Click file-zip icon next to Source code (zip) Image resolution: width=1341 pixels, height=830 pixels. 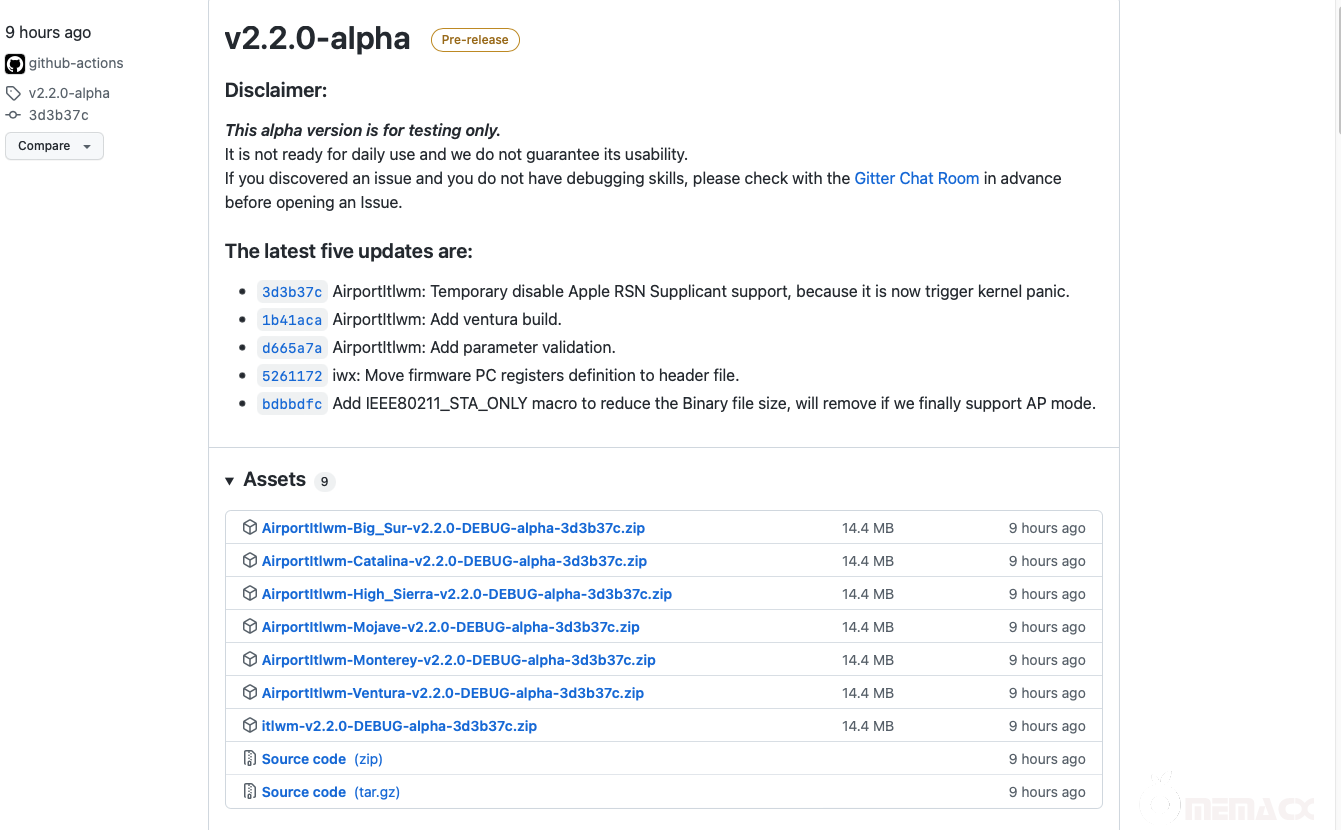tap(250, 758)
